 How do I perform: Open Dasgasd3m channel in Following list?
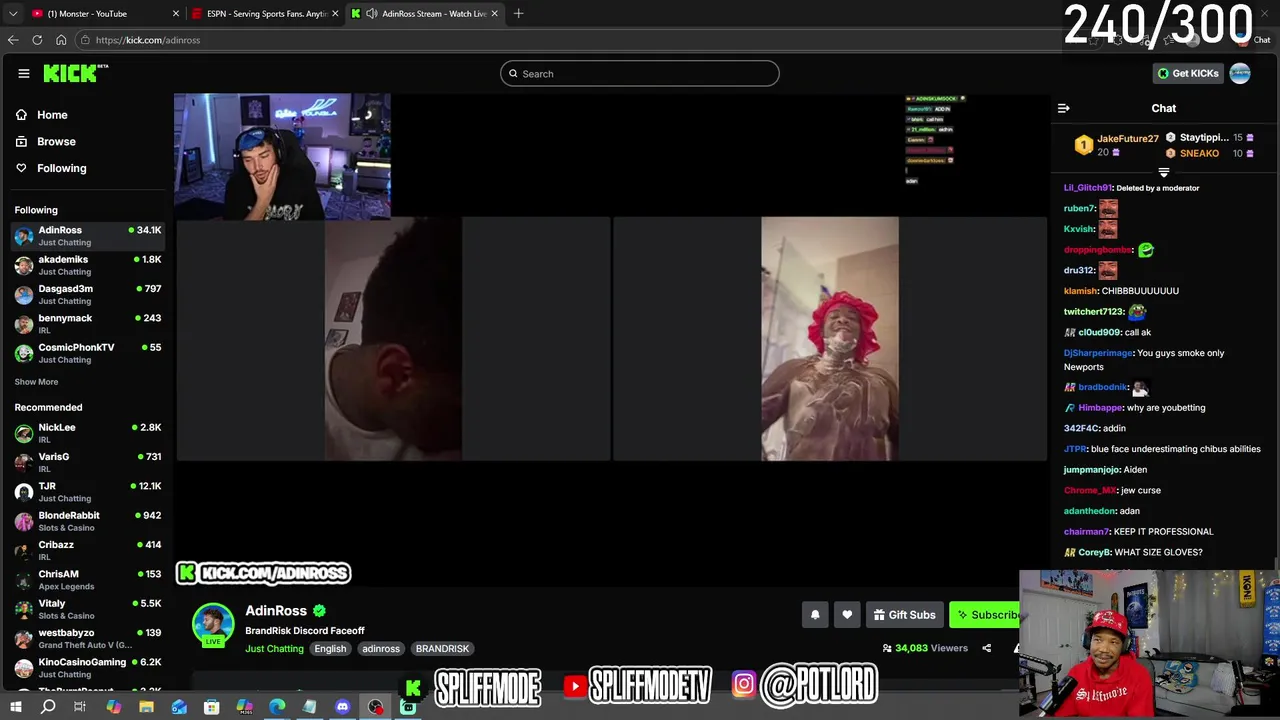(x=87, y=294)
